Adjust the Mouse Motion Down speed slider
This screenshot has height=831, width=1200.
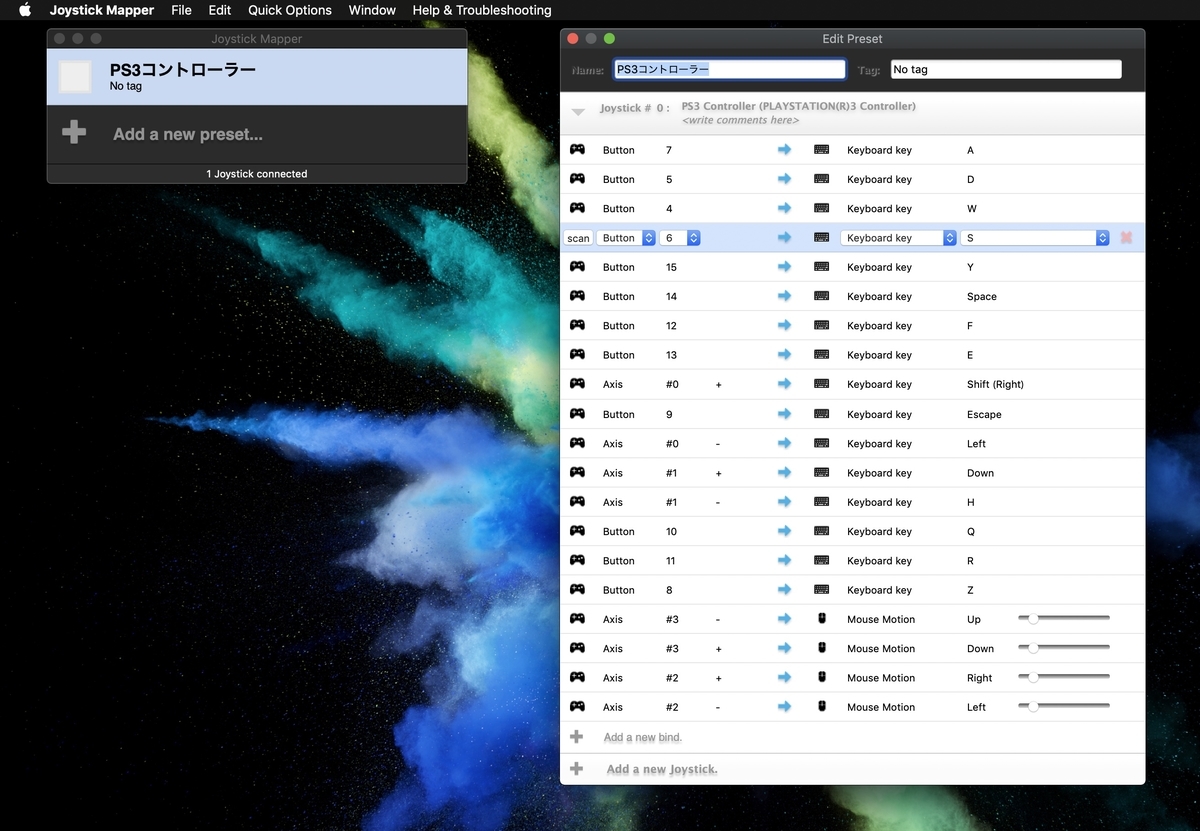click(x=1064, y=648)
